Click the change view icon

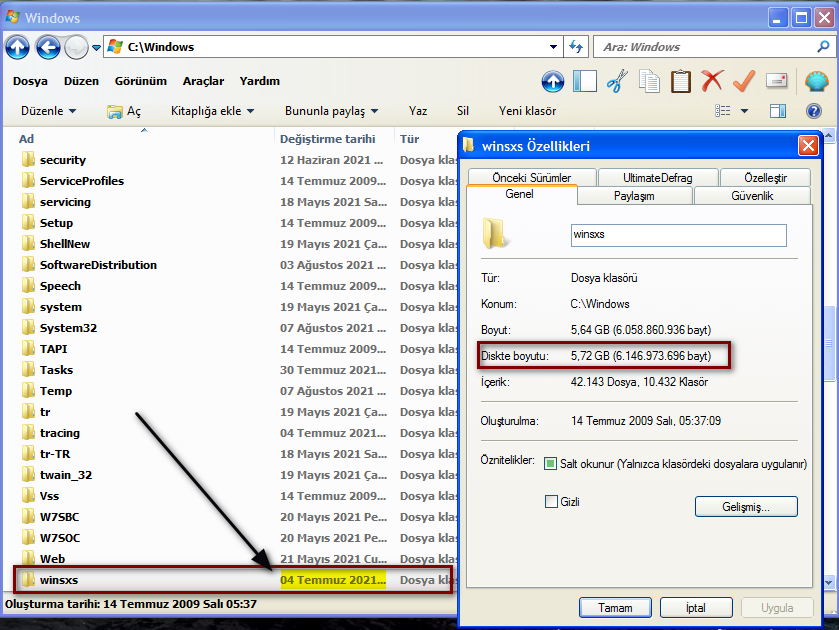point(722,111)
